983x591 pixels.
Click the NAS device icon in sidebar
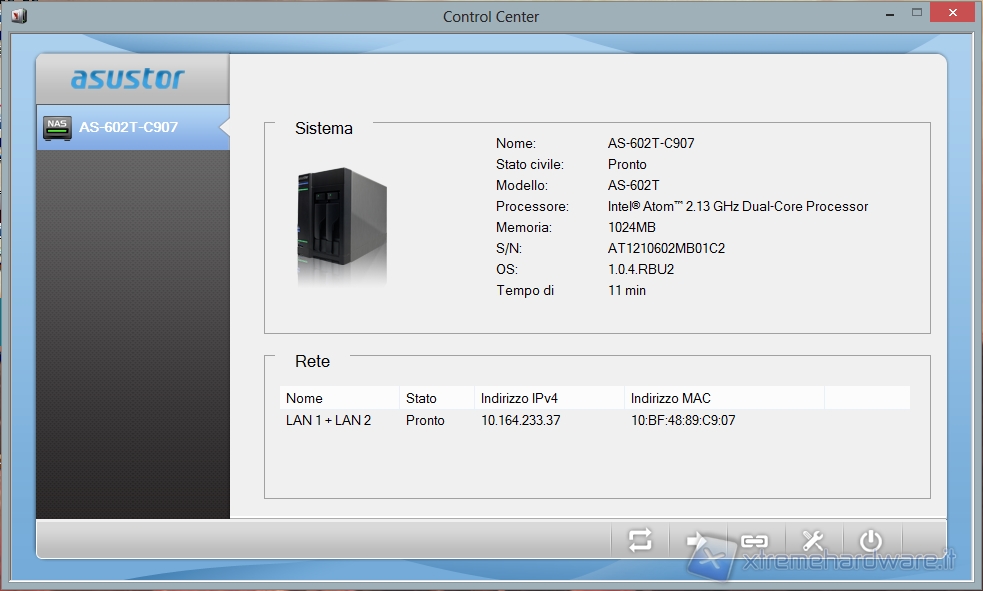[57, 128]
